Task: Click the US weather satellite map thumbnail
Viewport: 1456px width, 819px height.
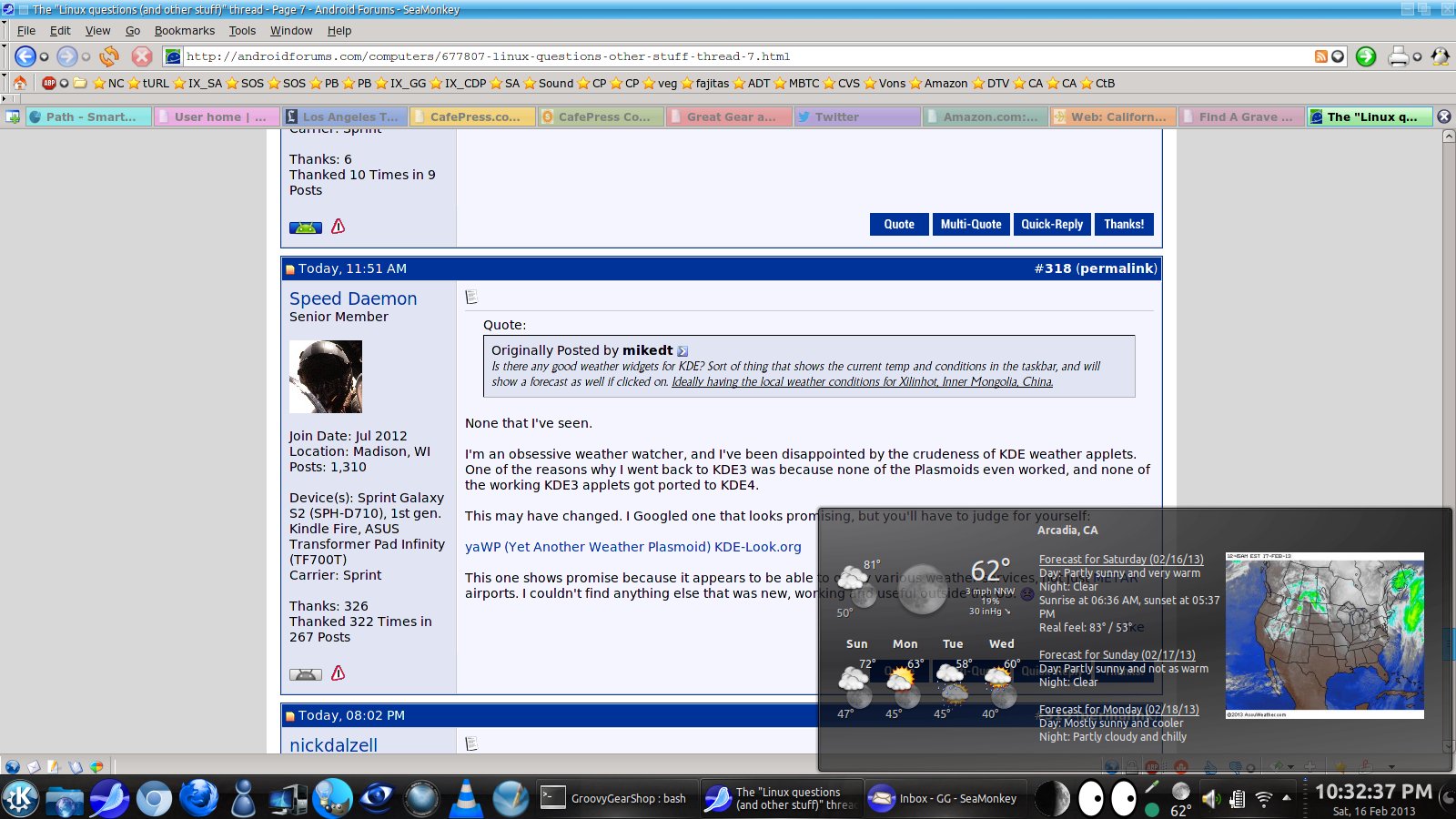Action: 1324,634
